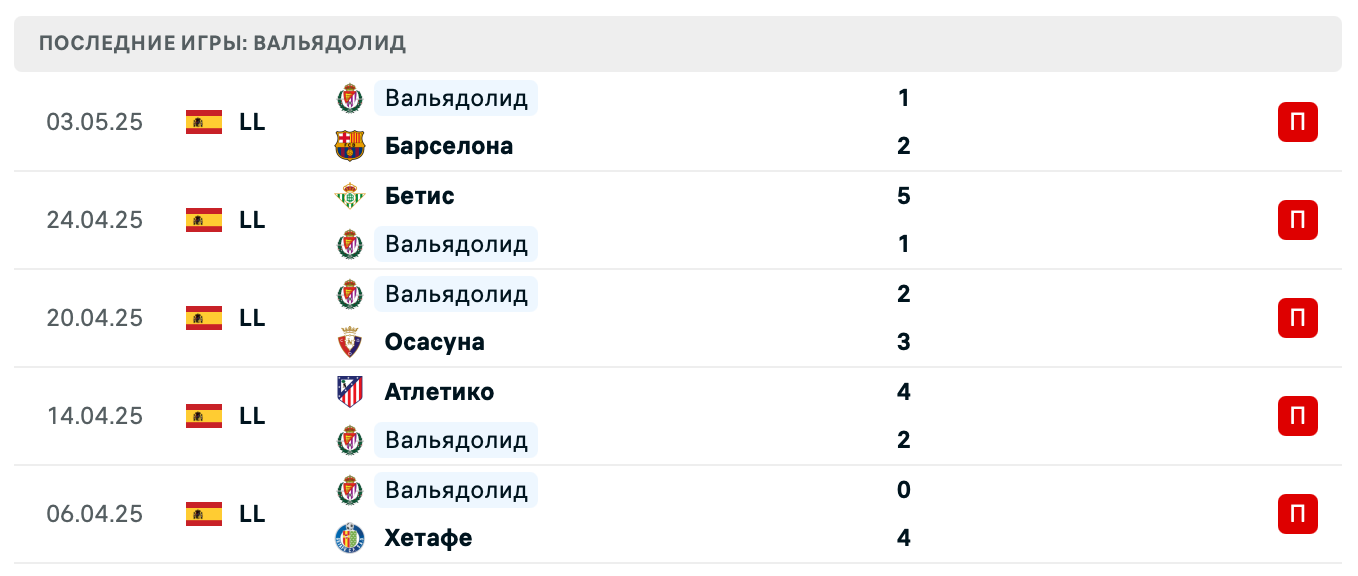Viewport: 1358px width, 576px height.
Task: Click Spain flag next to 24.04.25
Action: 204,220
